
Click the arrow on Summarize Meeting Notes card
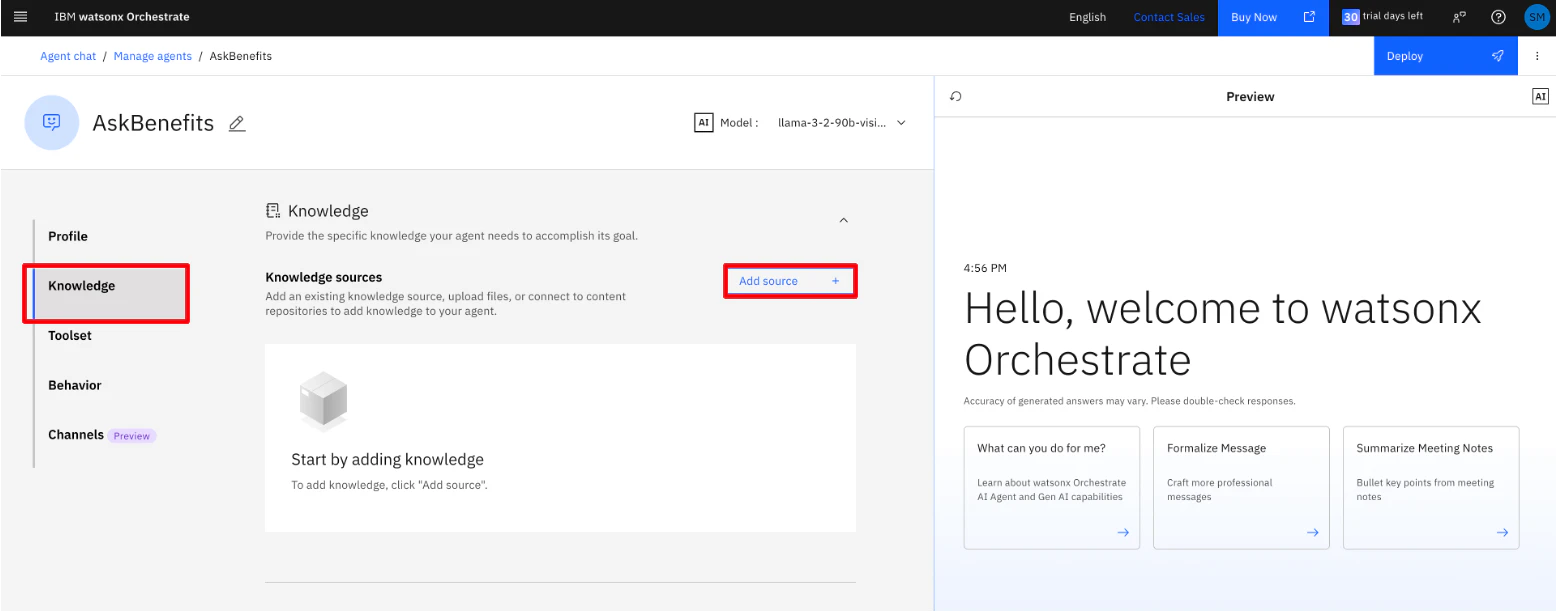tap(1502, 533)
